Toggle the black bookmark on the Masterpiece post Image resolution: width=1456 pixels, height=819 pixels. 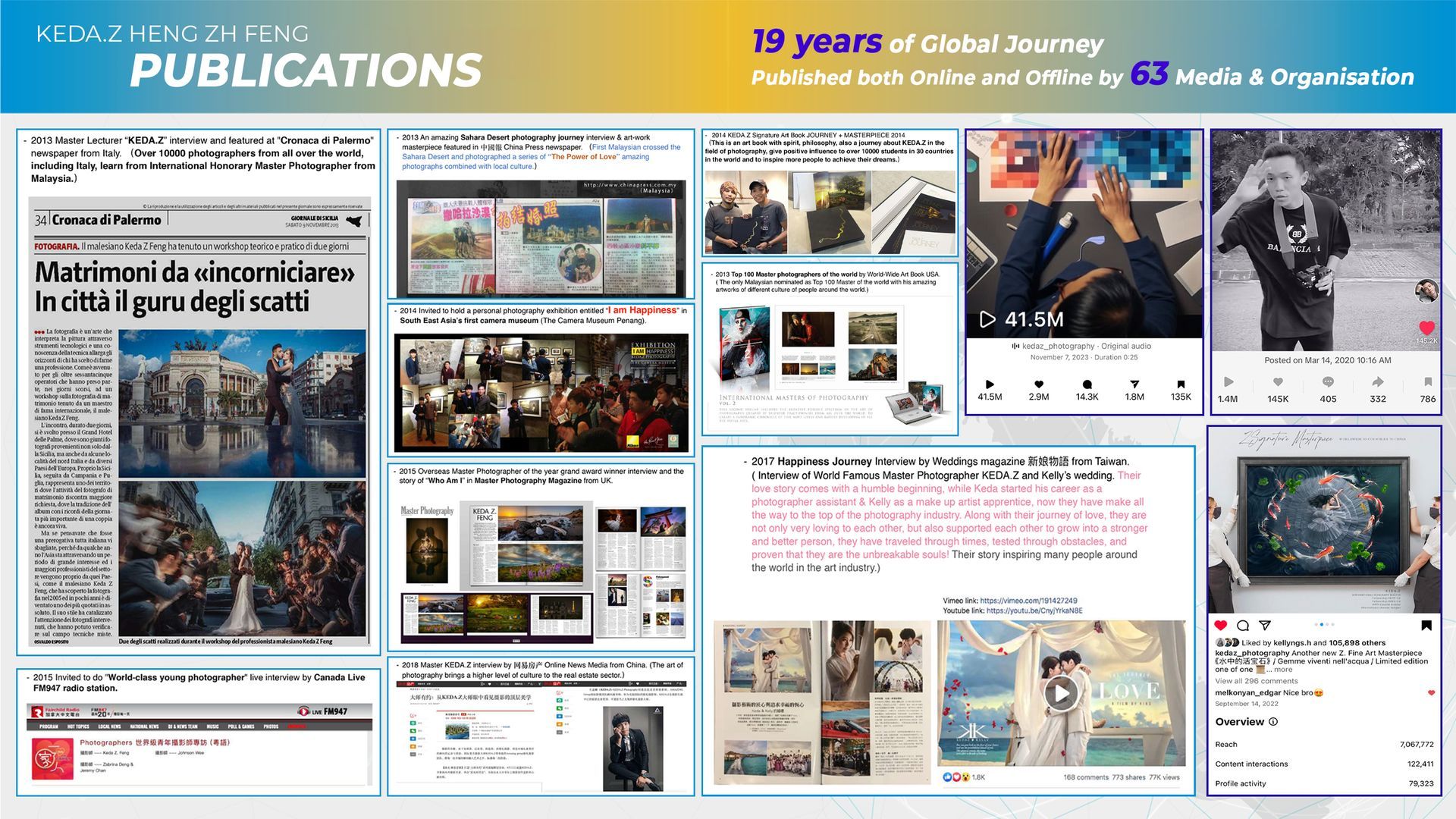pyautogui.click(x=1426, y=626)
